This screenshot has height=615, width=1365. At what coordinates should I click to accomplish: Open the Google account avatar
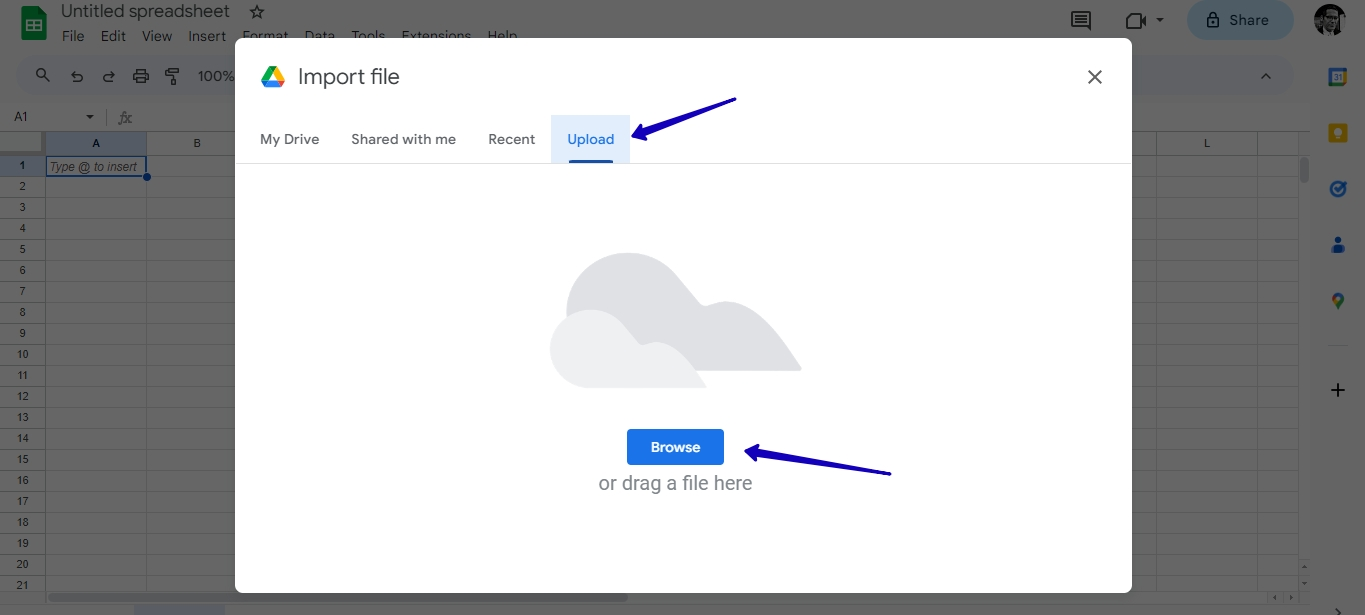coord(1330,20)
